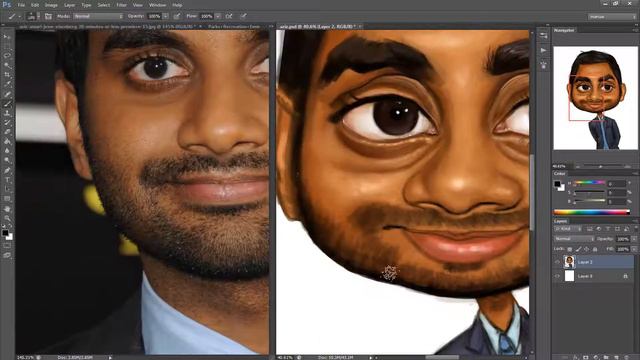
Task: Select the Path Selection tool
Action: [7, 189]
